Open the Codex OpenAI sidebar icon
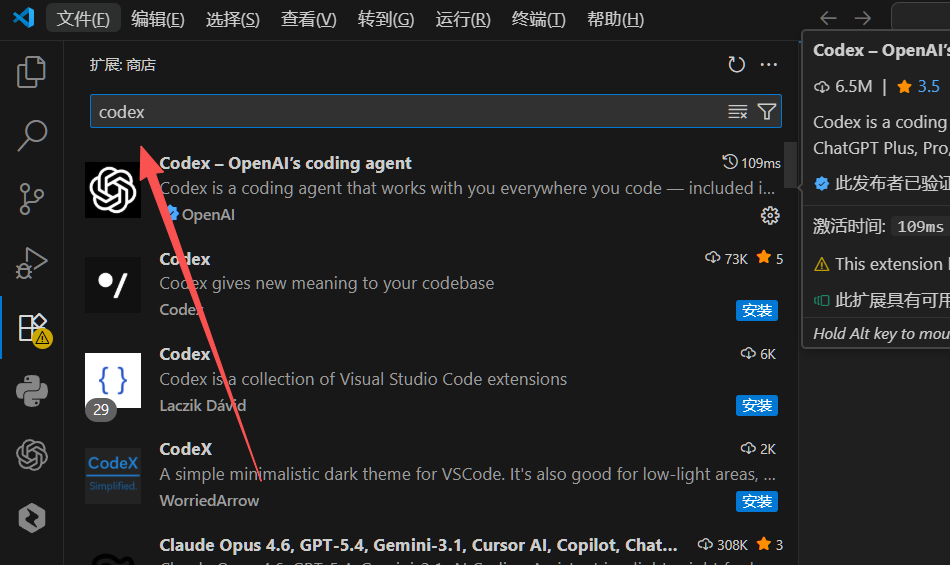The width and height of the screenshot is (950, 565). [32, 455]
